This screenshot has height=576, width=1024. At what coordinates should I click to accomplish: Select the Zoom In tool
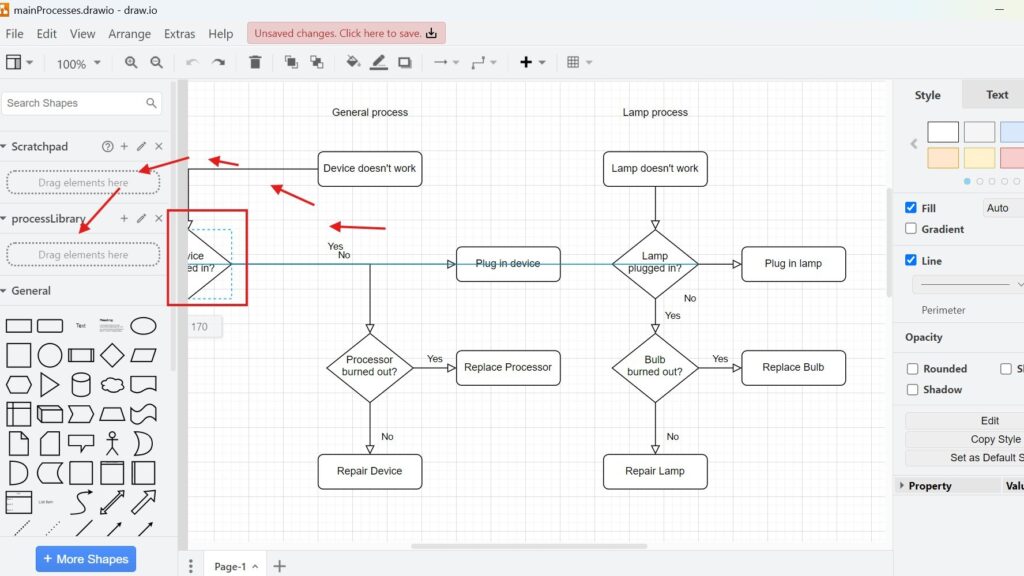pos(131,62)
